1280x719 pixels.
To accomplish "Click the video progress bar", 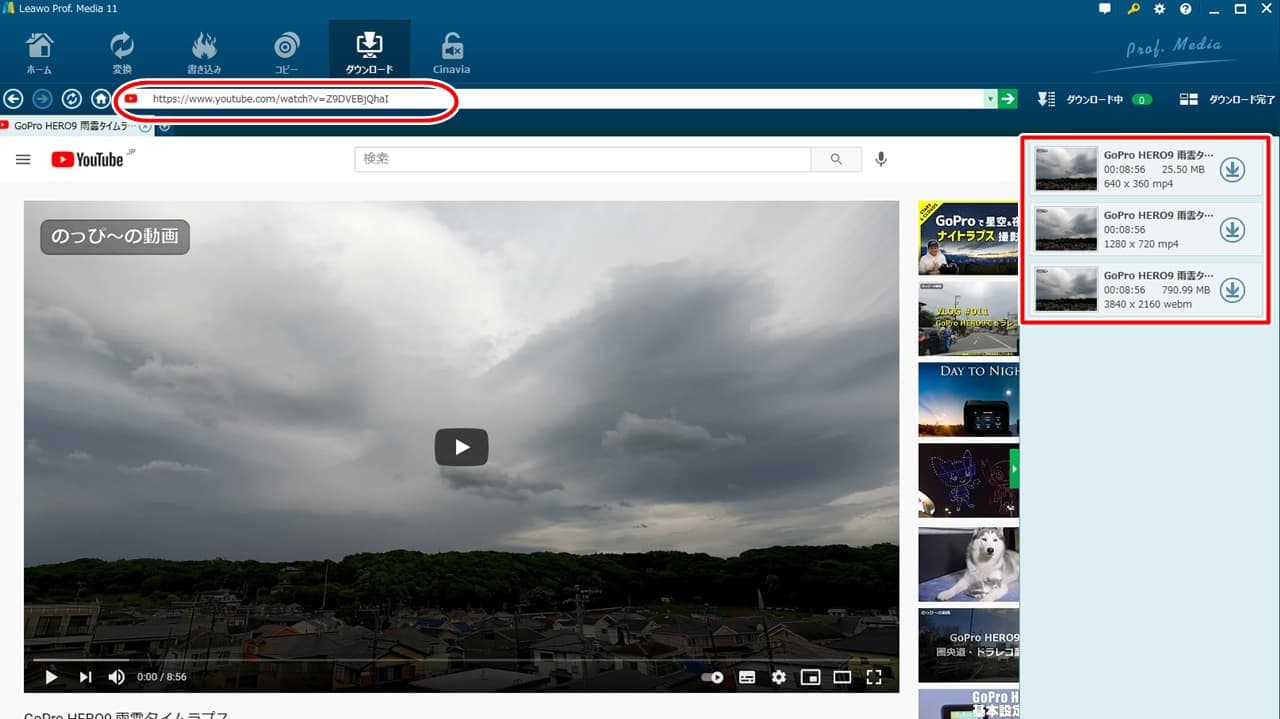I will click(x=461, y=660).
